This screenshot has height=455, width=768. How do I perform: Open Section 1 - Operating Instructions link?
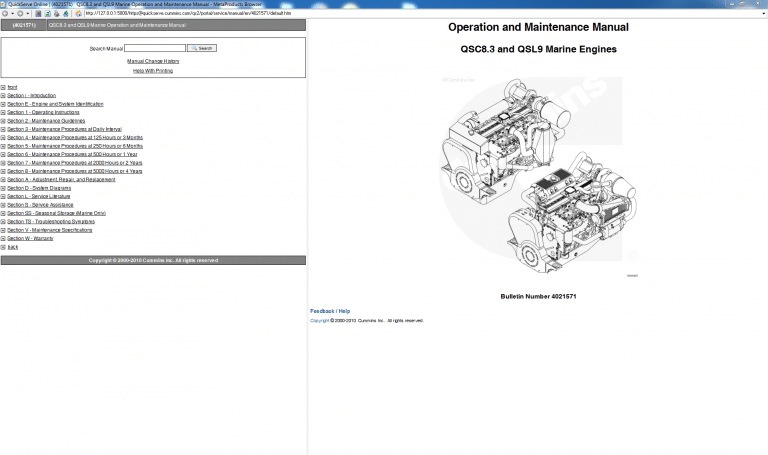(43, 112)
